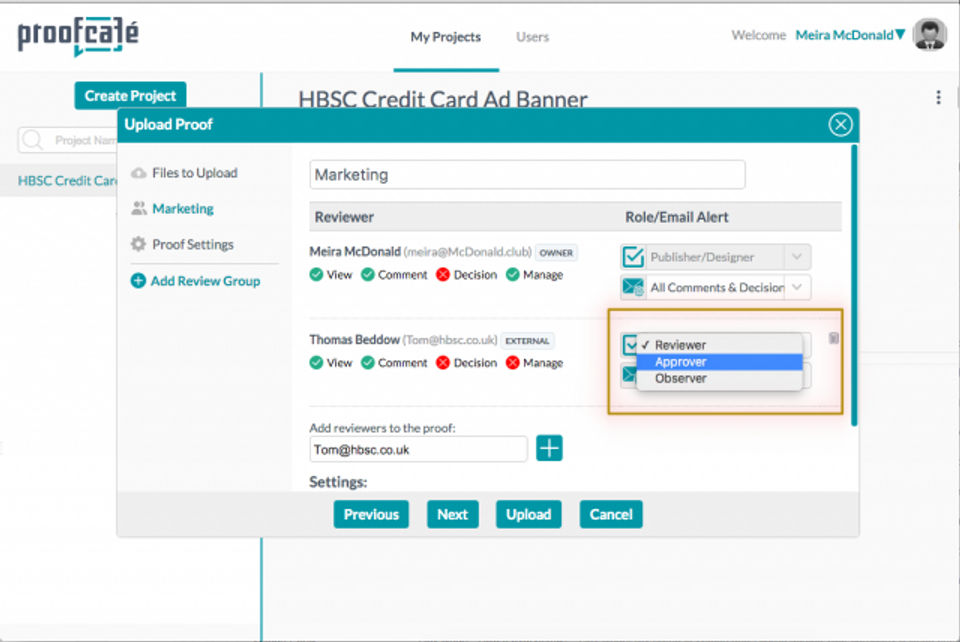The image size is (960, 642).
Task: Click the dialog's vertical scrollbar
Action: (853, 285)
